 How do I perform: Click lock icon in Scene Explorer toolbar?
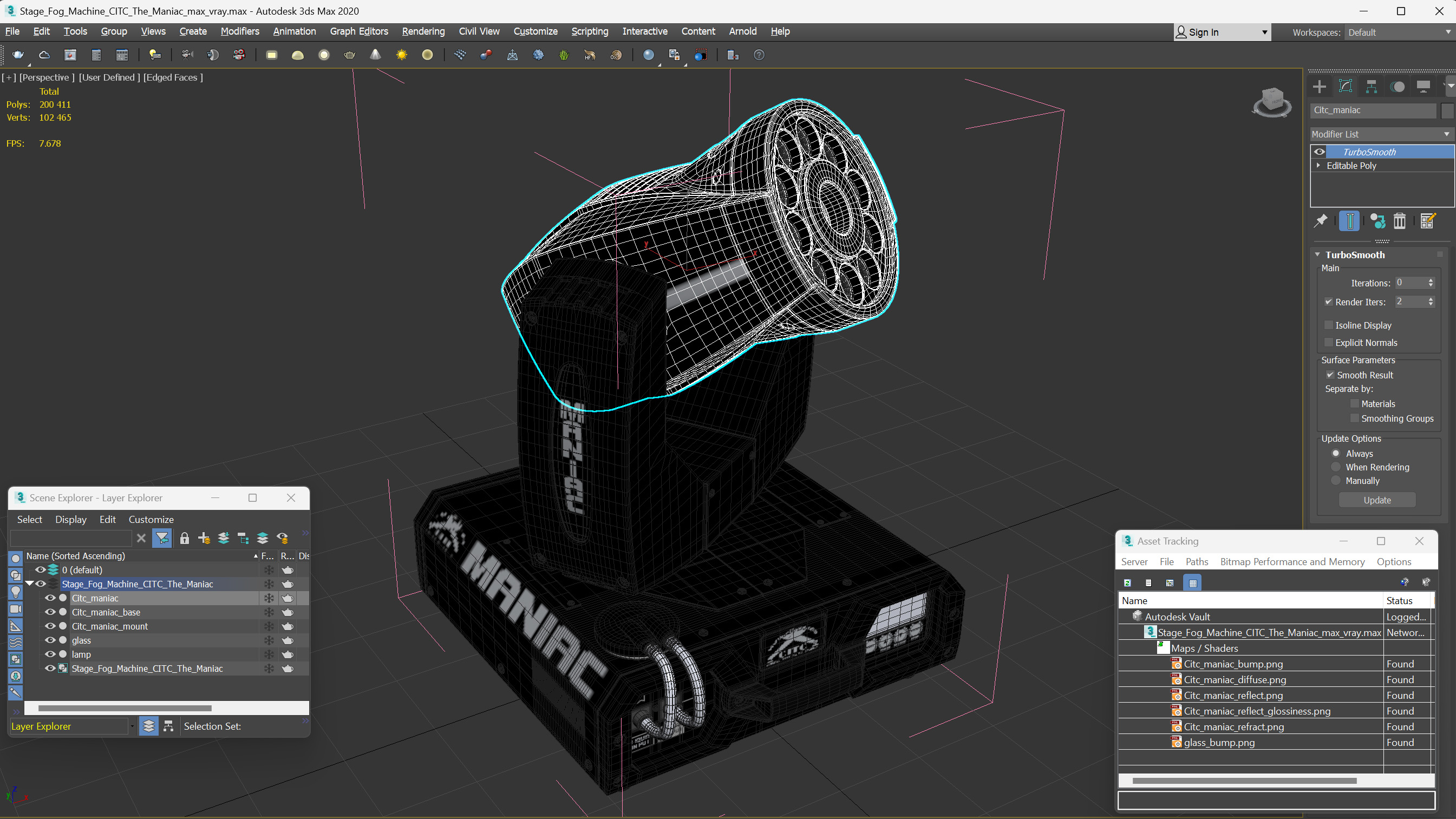184,538
